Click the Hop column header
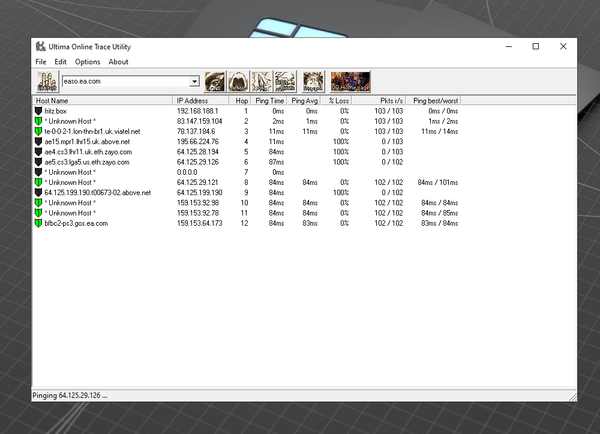Viewport: 600px width, 434px height. [240, 101]
